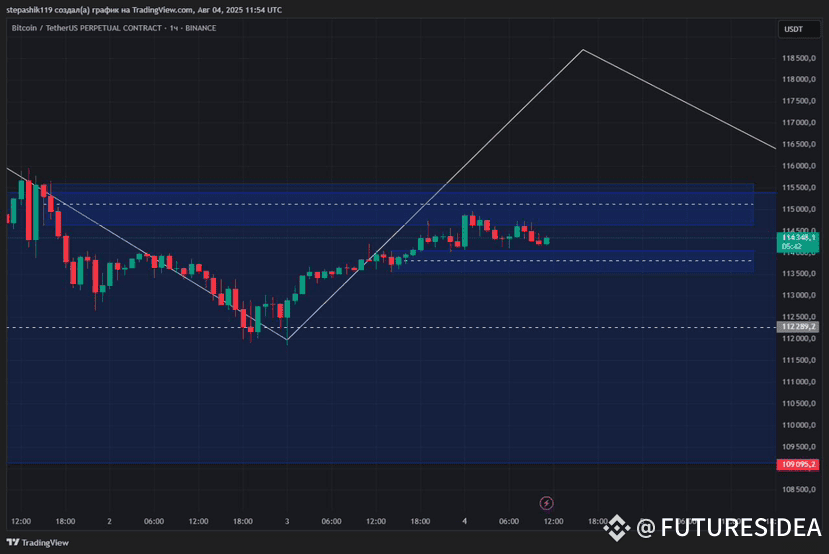Open the TradingView logo link
This screenshot has width=829, height=554.
coord(38,542)
